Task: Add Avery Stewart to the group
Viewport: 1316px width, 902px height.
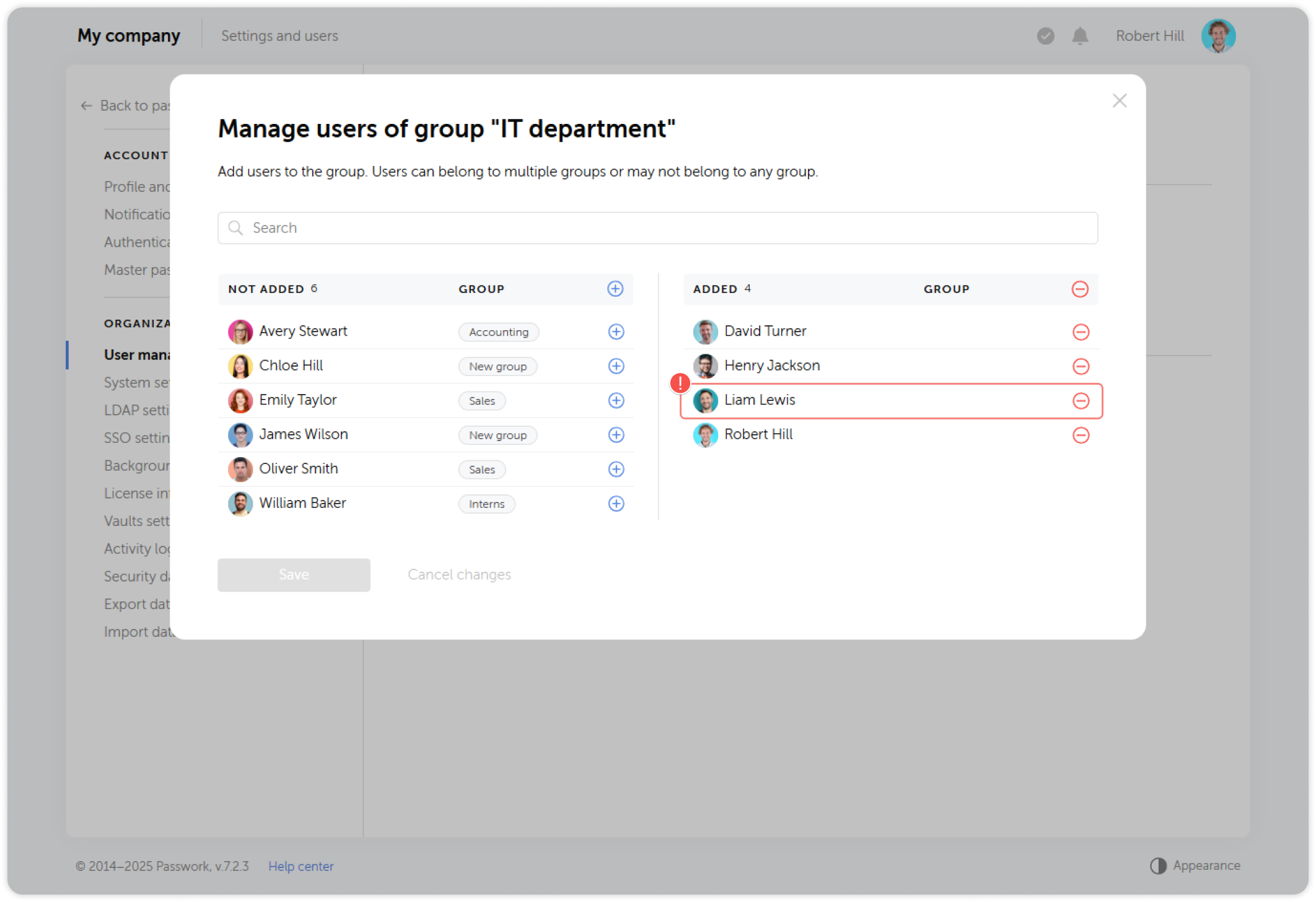Action: click(x=616, y=331)
